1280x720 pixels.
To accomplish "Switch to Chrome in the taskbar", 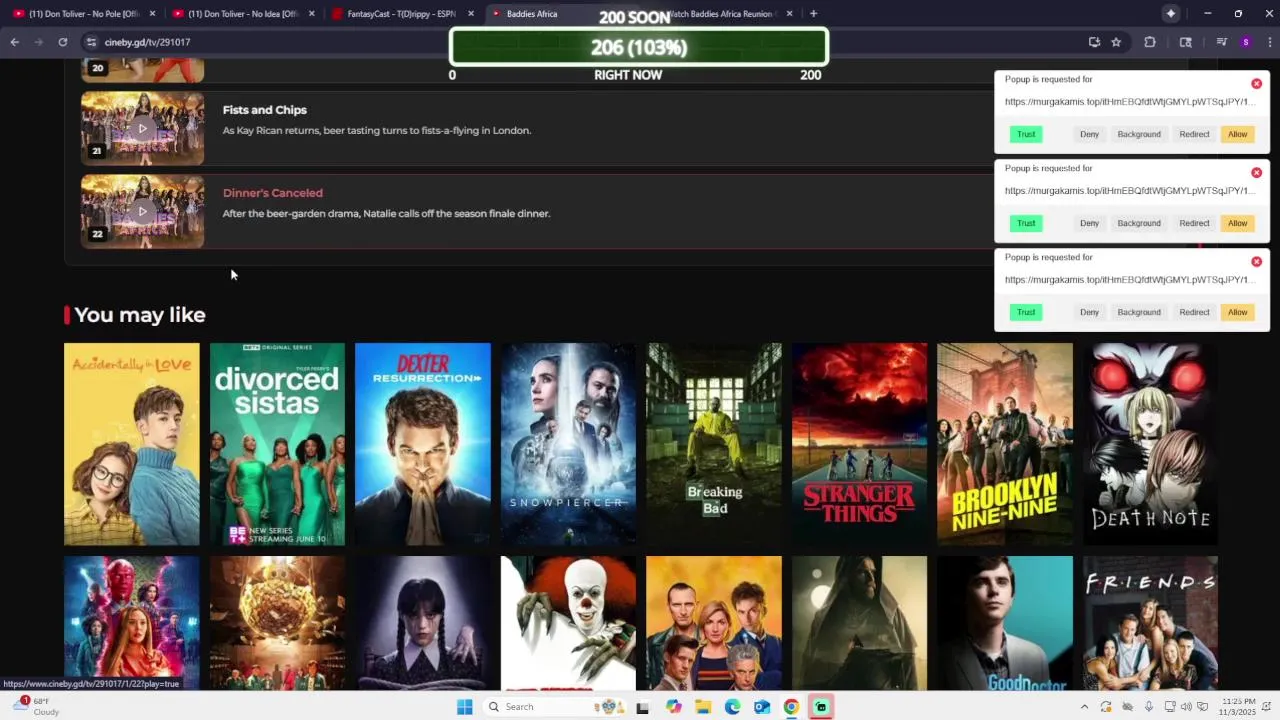I will point(791,707).
